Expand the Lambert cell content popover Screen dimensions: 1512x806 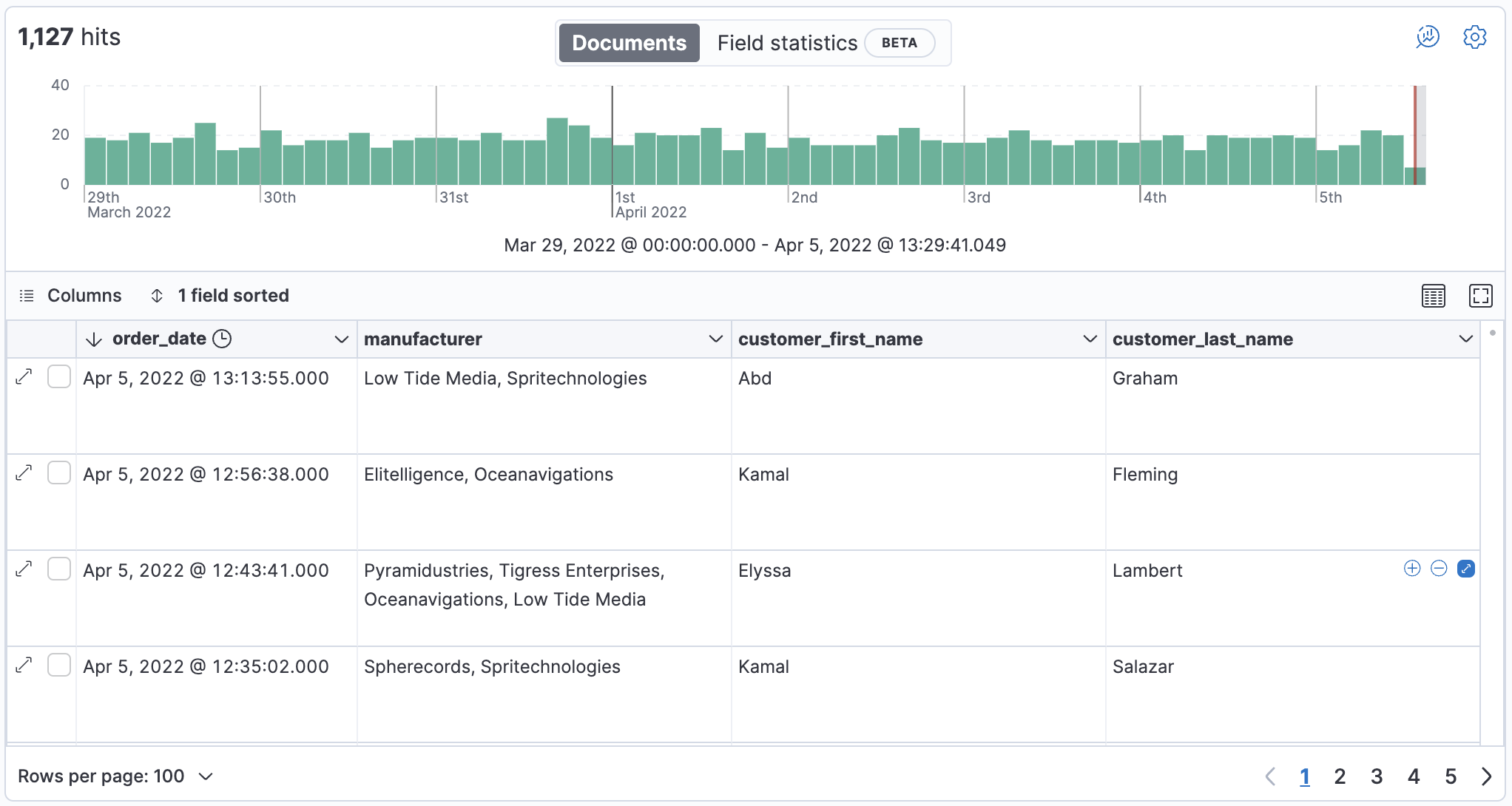pyautogui.click(x=1465, y=569)
